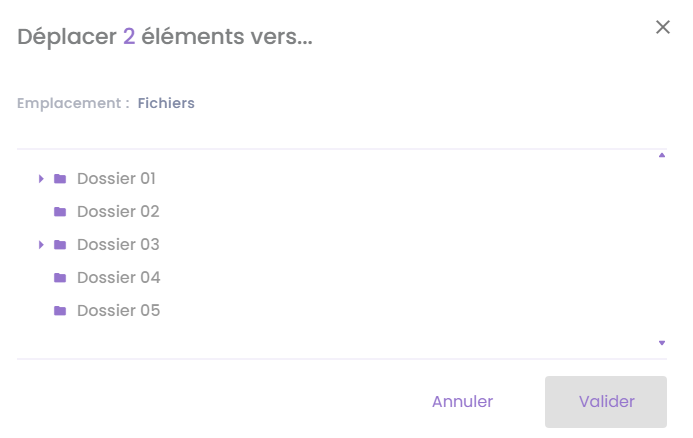The width and height of the screenshot is (693, 438).
Task: Click the folder icon of Dossier 04
Action: 60,278
